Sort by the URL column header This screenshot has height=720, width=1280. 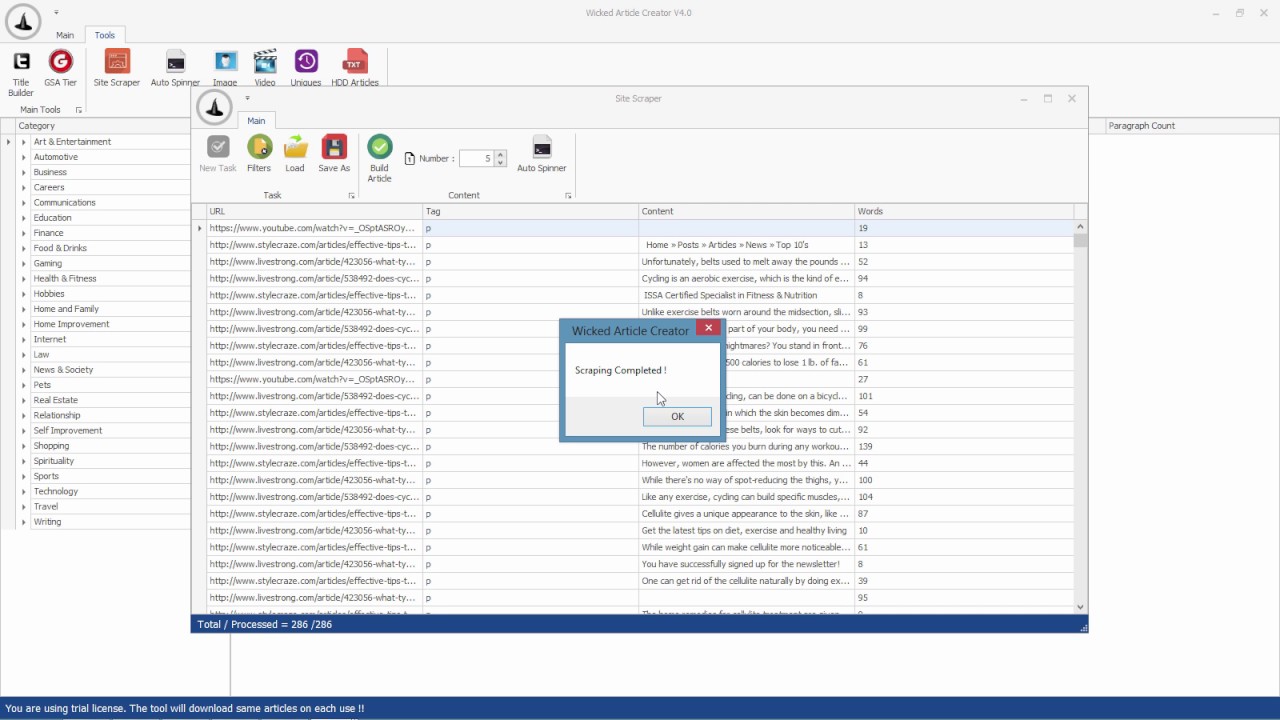coord(314,211)
